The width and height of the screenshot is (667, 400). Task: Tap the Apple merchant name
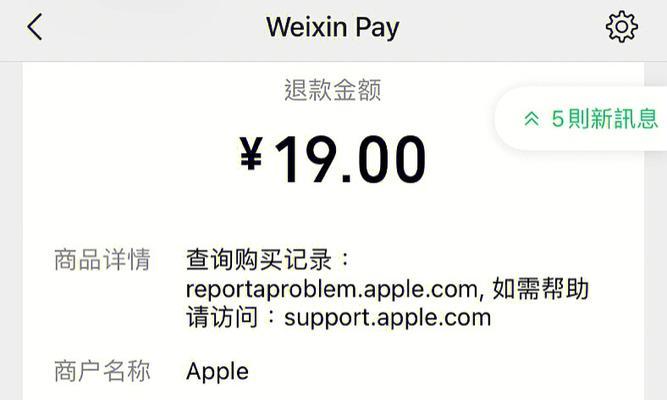(x=217, y=372)
